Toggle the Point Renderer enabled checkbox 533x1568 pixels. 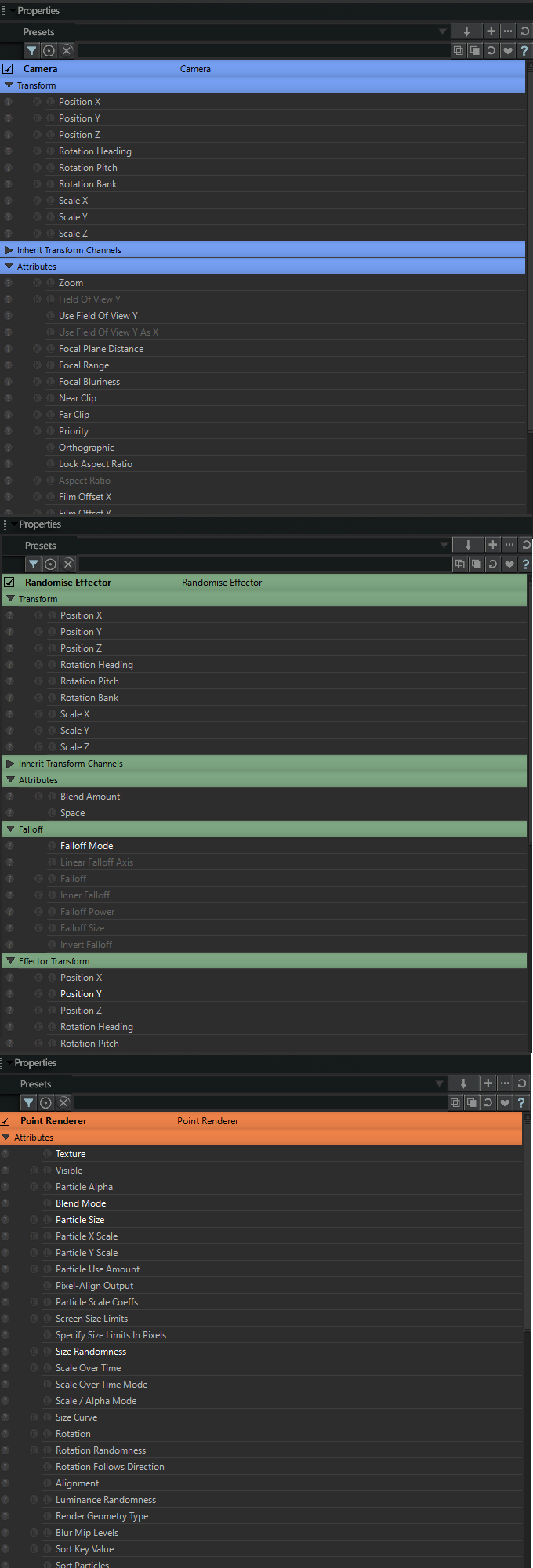5,1121
